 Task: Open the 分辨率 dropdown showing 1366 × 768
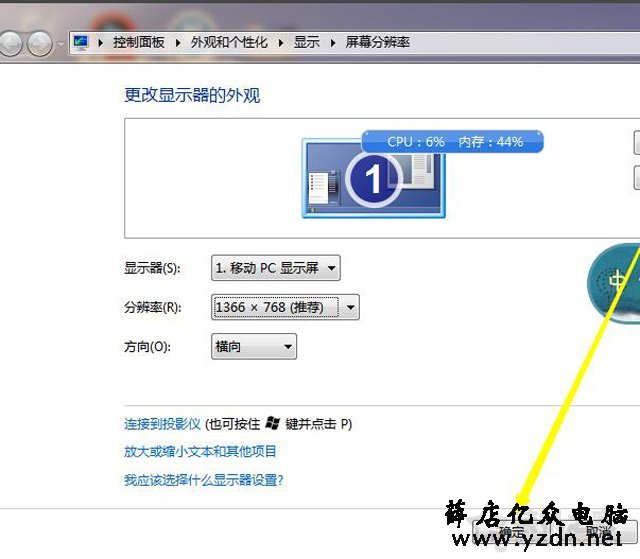(x=285, y=307)
